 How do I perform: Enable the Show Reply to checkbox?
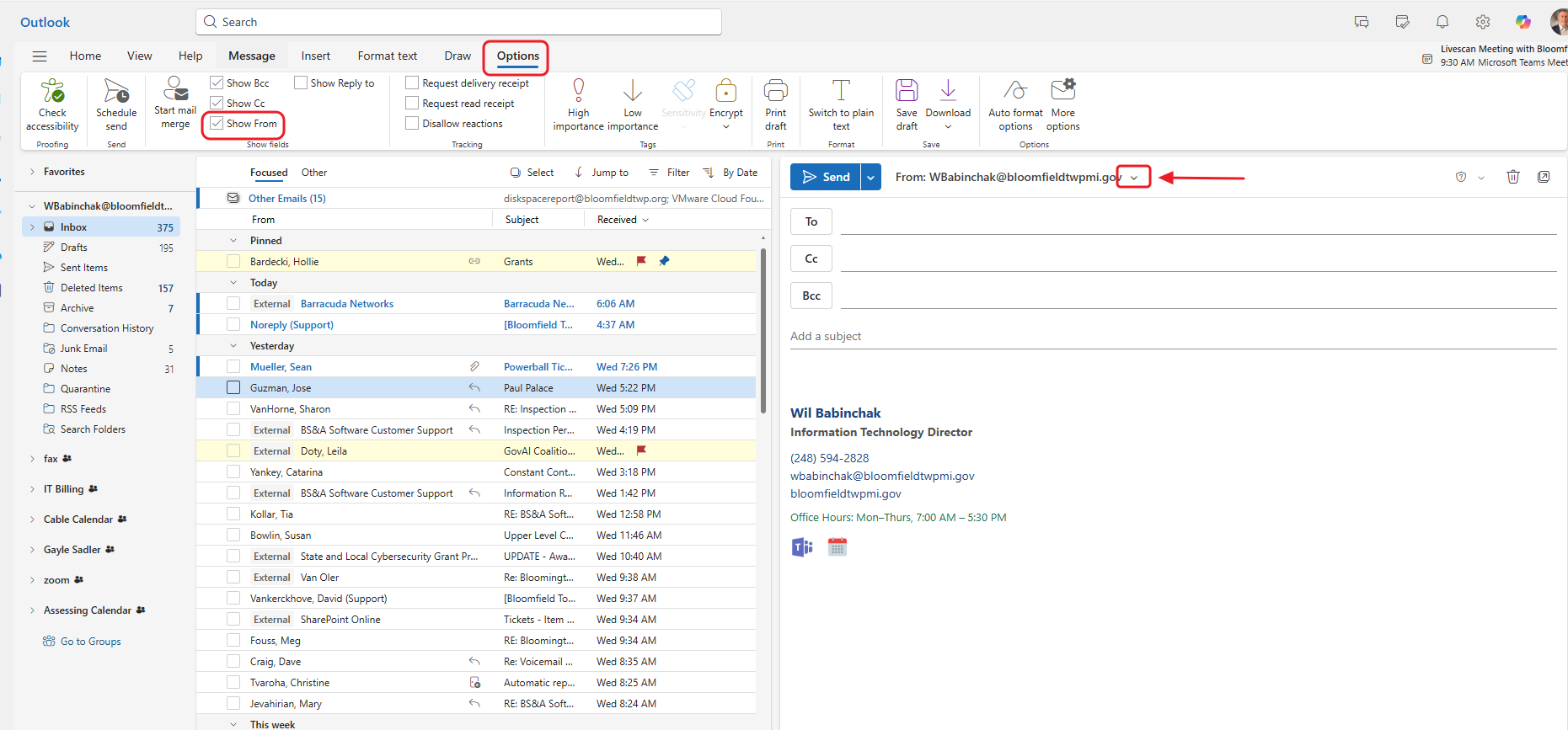301,83
